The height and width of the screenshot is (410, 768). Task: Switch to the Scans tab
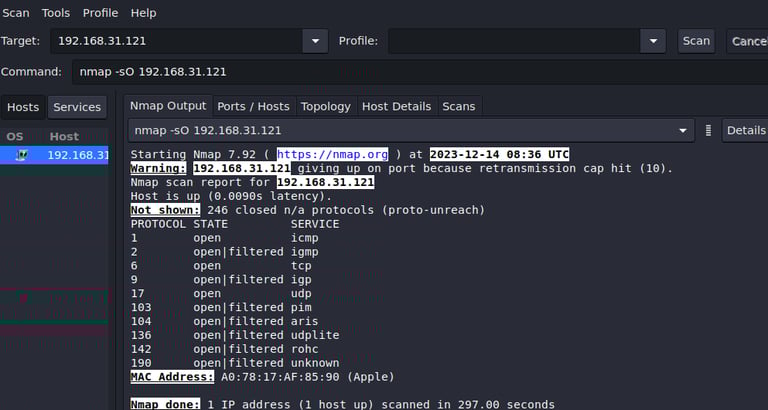459,106
